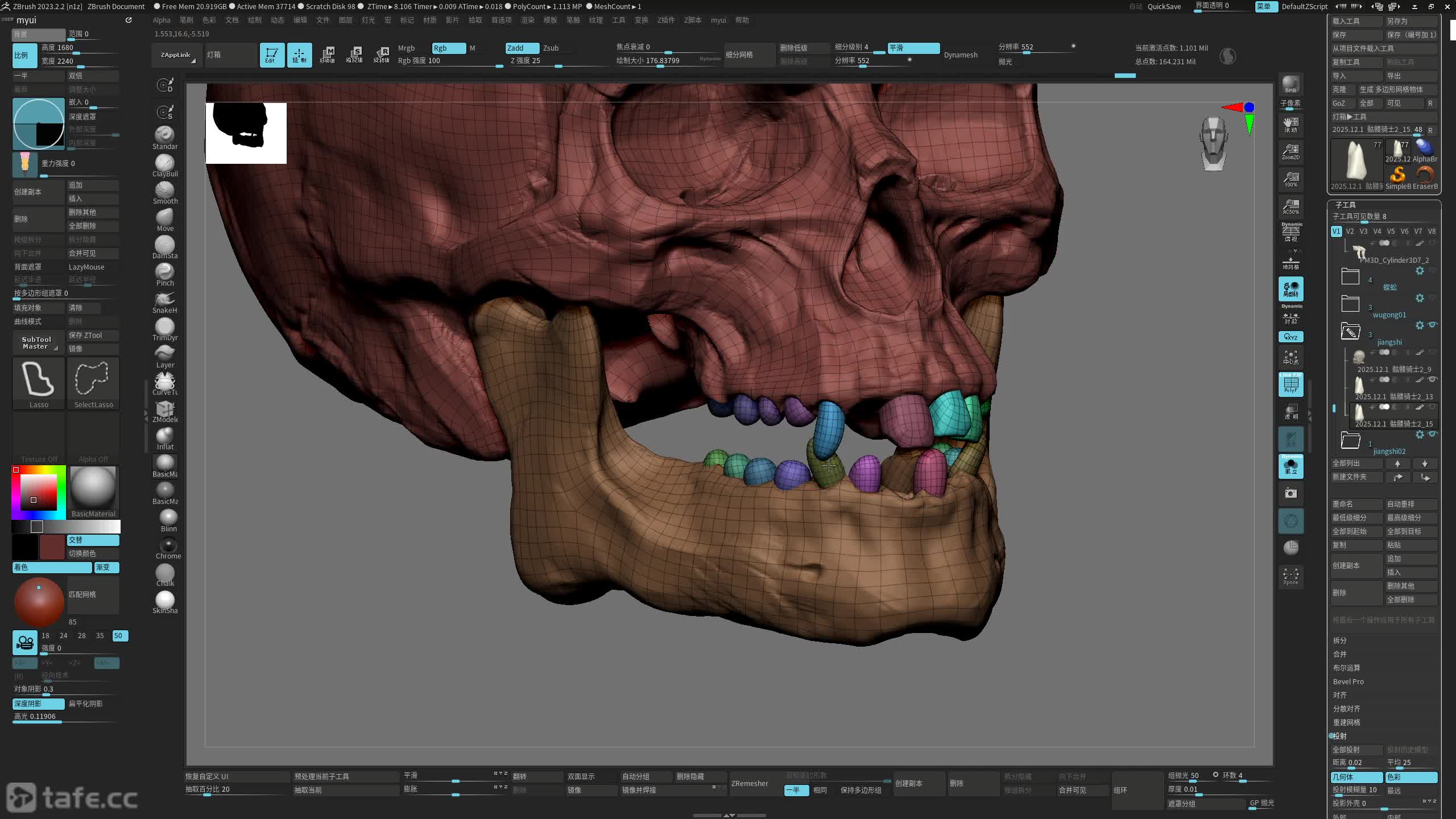
Task: Choose the Move brush
Action: (x=165, y=218)
